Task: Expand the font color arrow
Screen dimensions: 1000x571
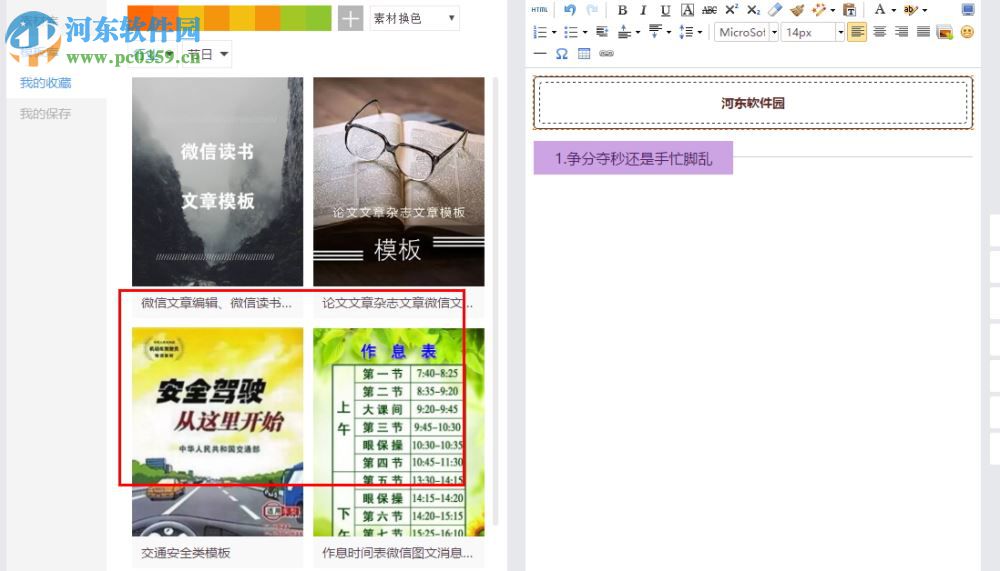Action: click(893, 10)
